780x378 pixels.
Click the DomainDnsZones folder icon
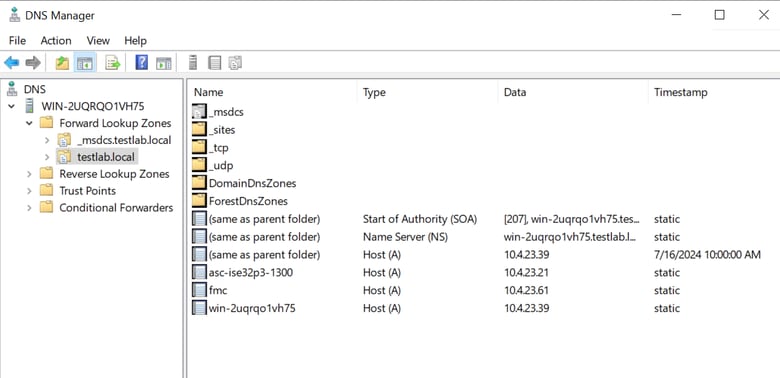tap(199, 183)
